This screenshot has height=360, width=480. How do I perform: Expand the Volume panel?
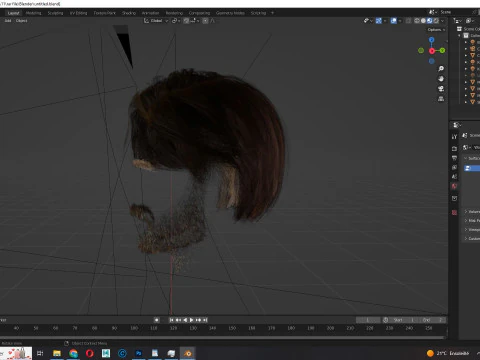472,212
